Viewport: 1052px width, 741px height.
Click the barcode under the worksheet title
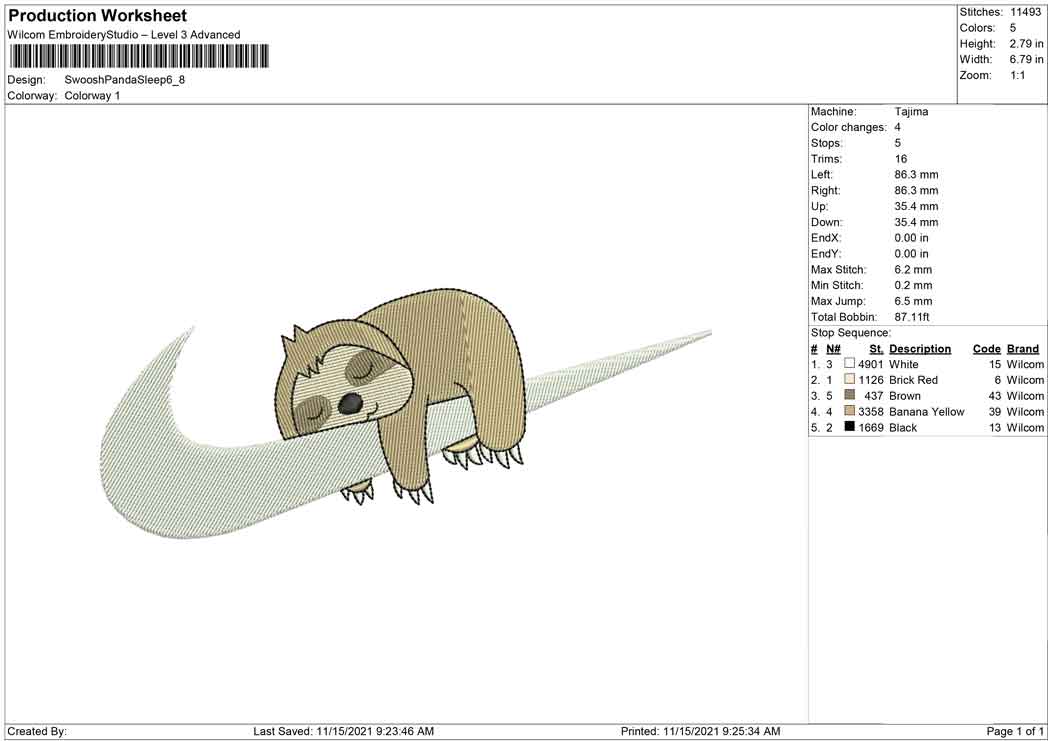(139, 56)
